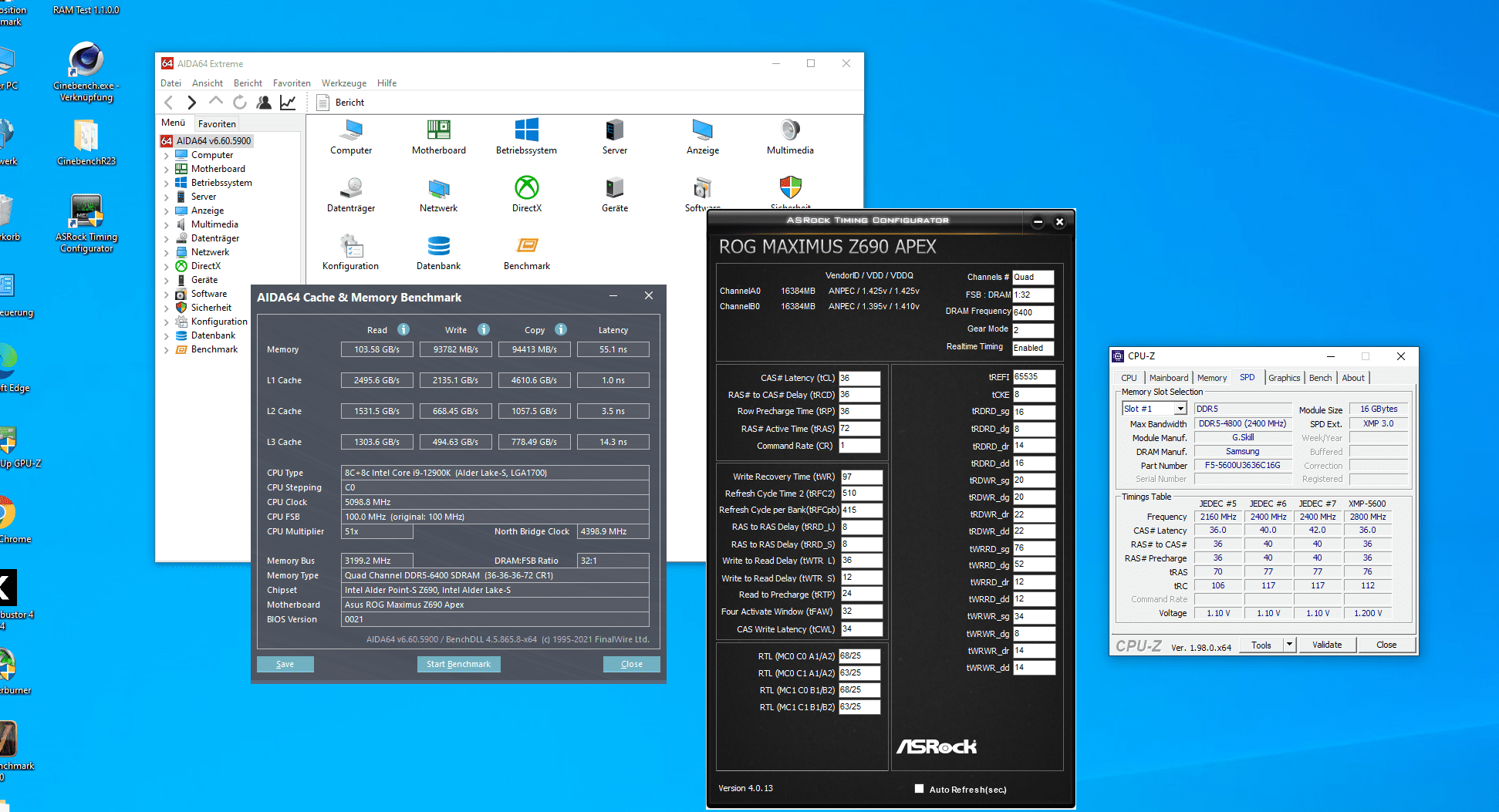Click the graph line-chart toolbar icon

(288, 102)
